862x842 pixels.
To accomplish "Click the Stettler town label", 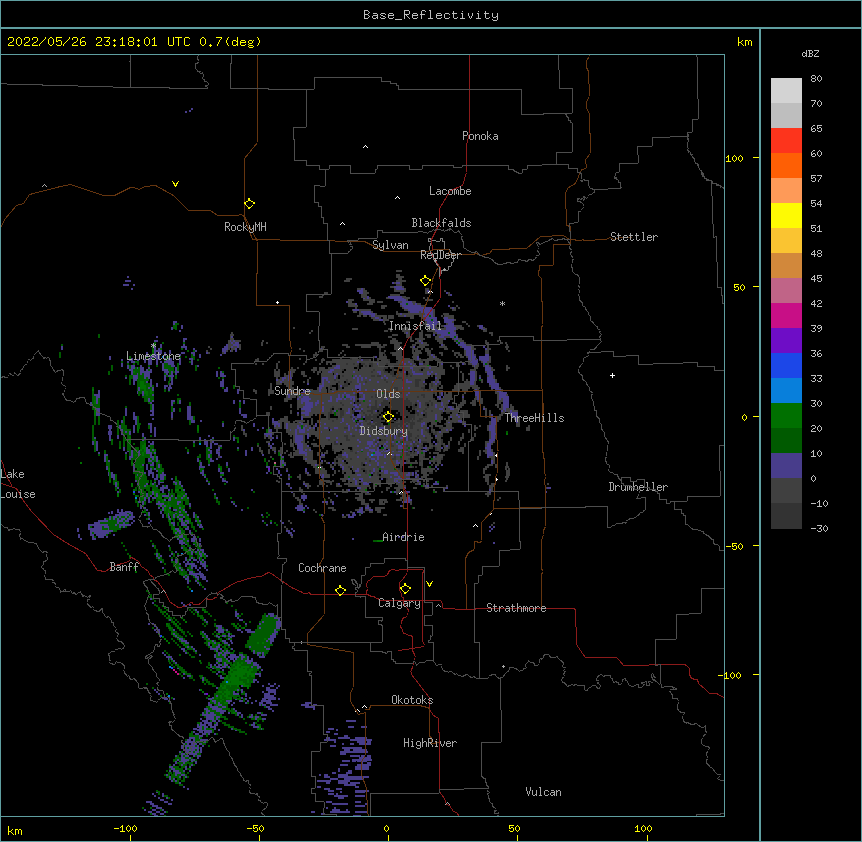I will tap(634, 237).
